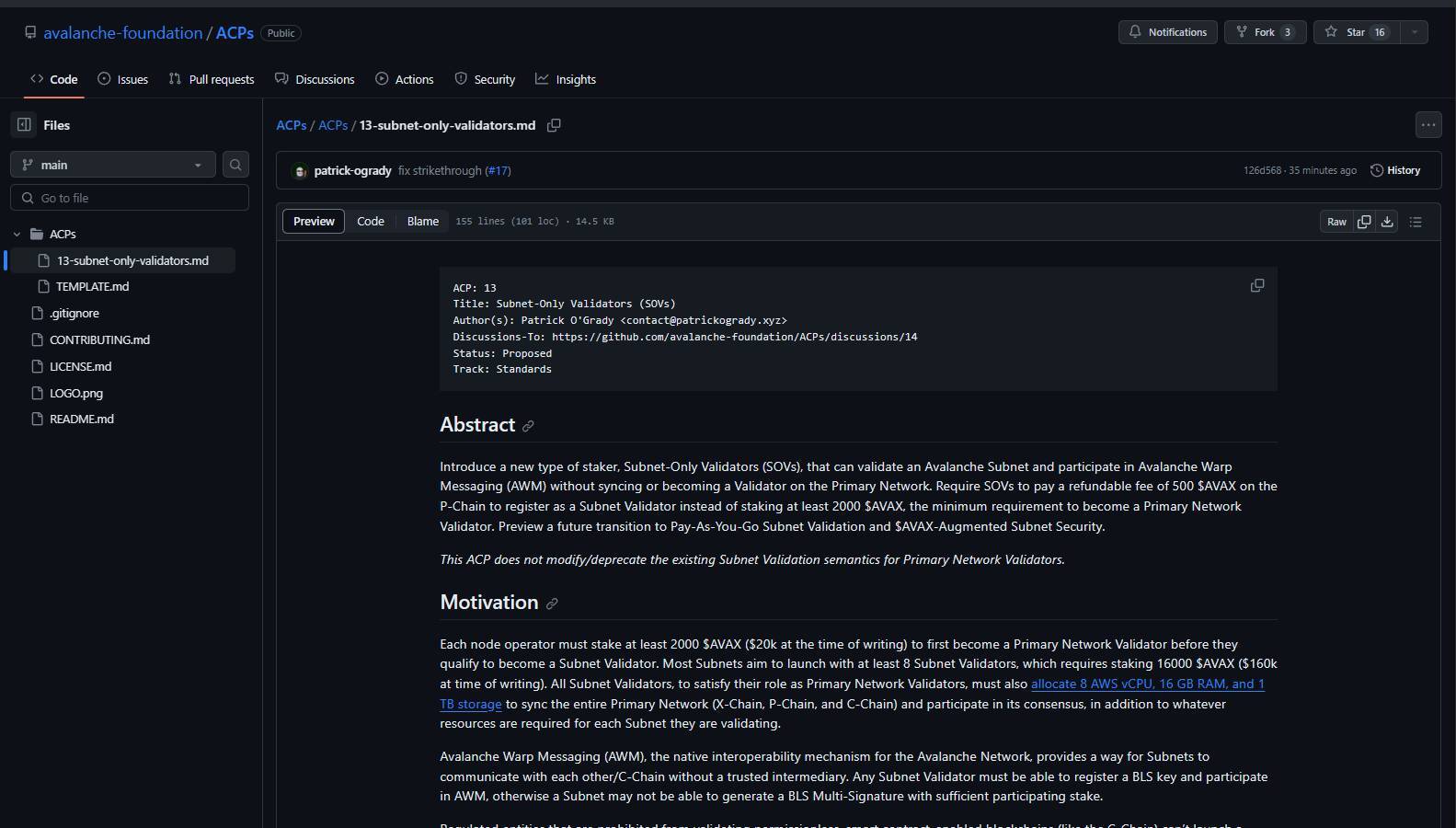Select the ACPs folder in the tree

pyautogui.click(x=63, y=234)
